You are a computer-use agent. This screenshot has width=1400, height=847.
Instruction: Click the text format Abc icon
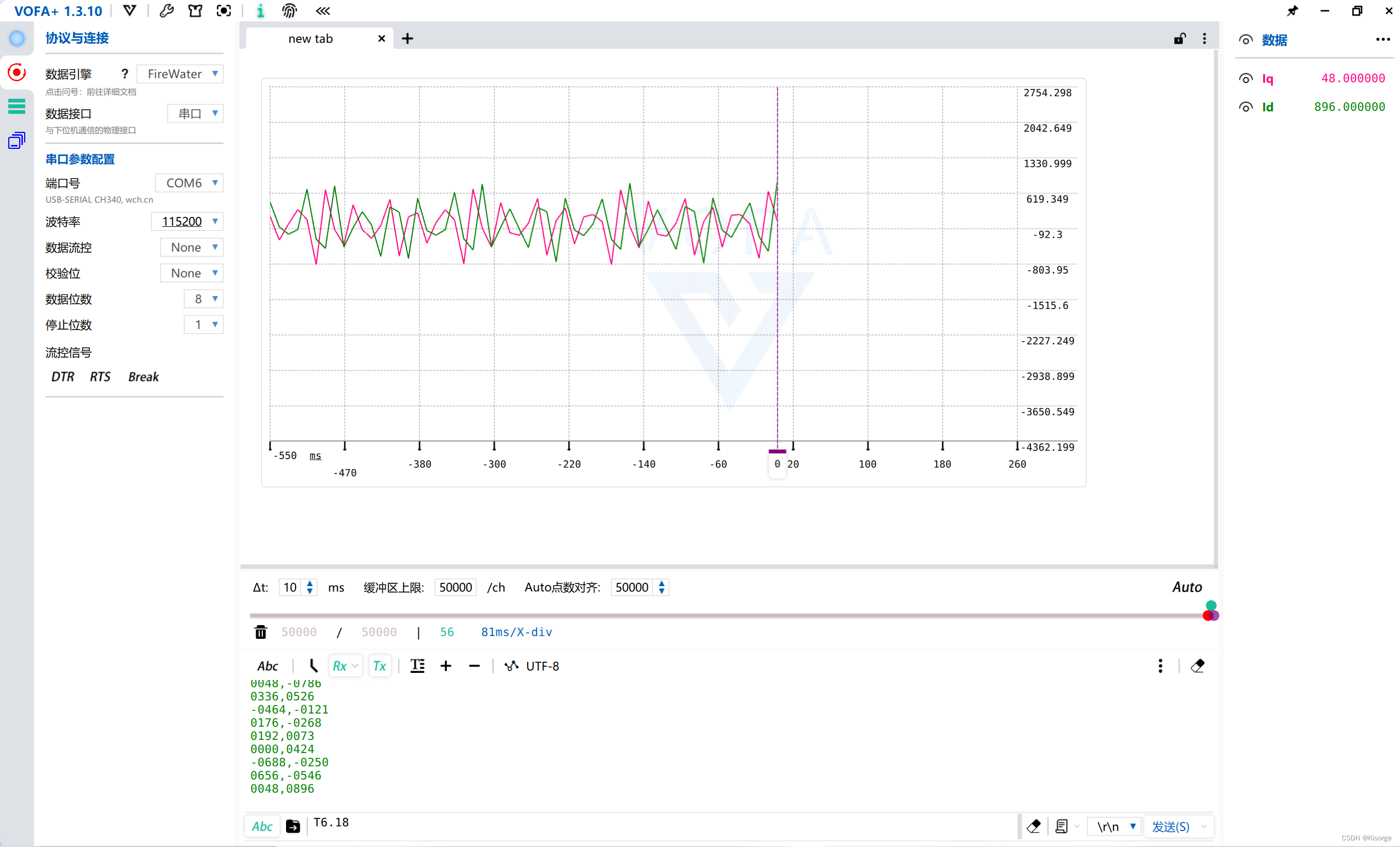(x=265, y=665)
